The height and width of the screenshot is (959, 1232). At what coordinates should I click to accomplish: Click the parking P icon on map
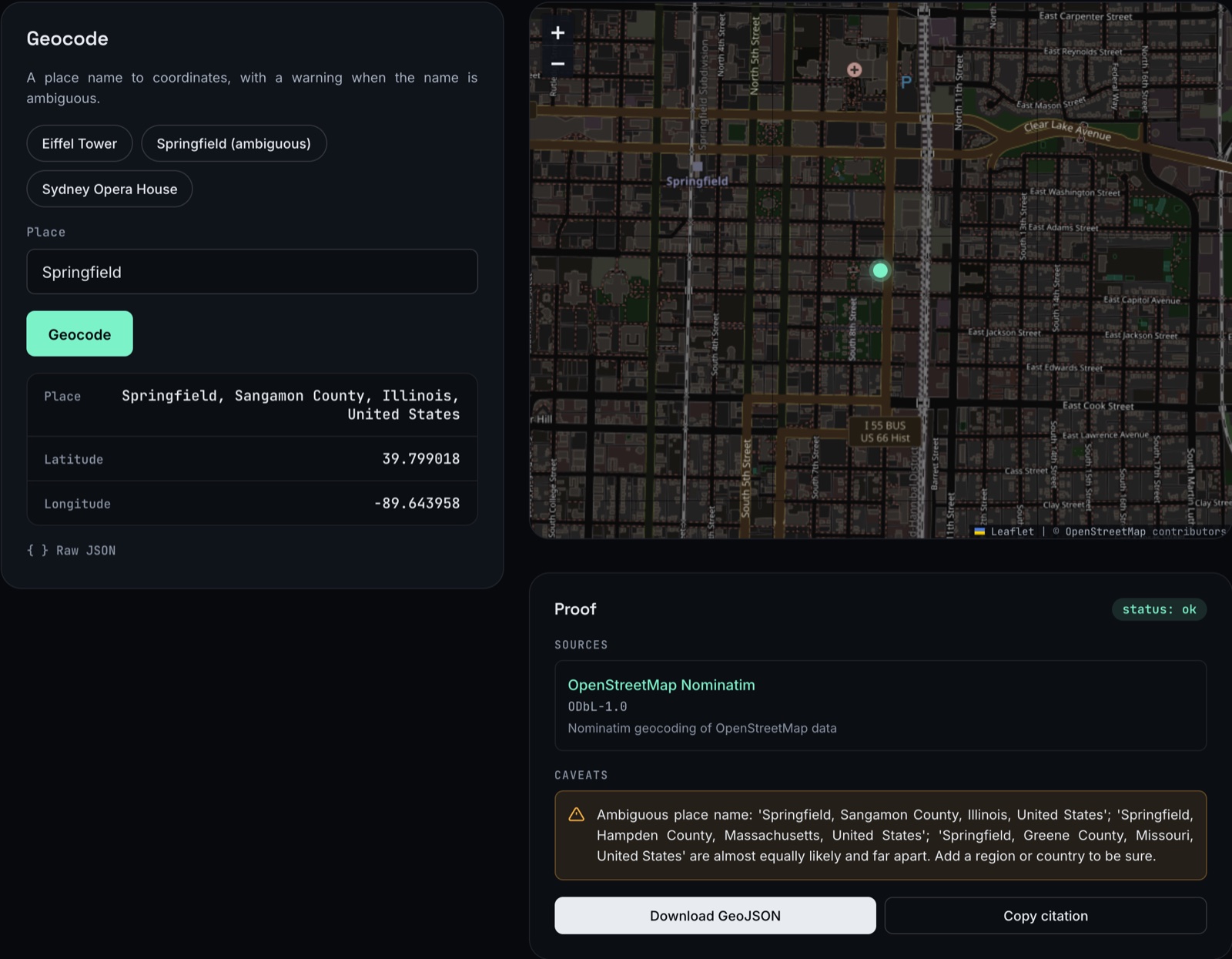point(906,82)
